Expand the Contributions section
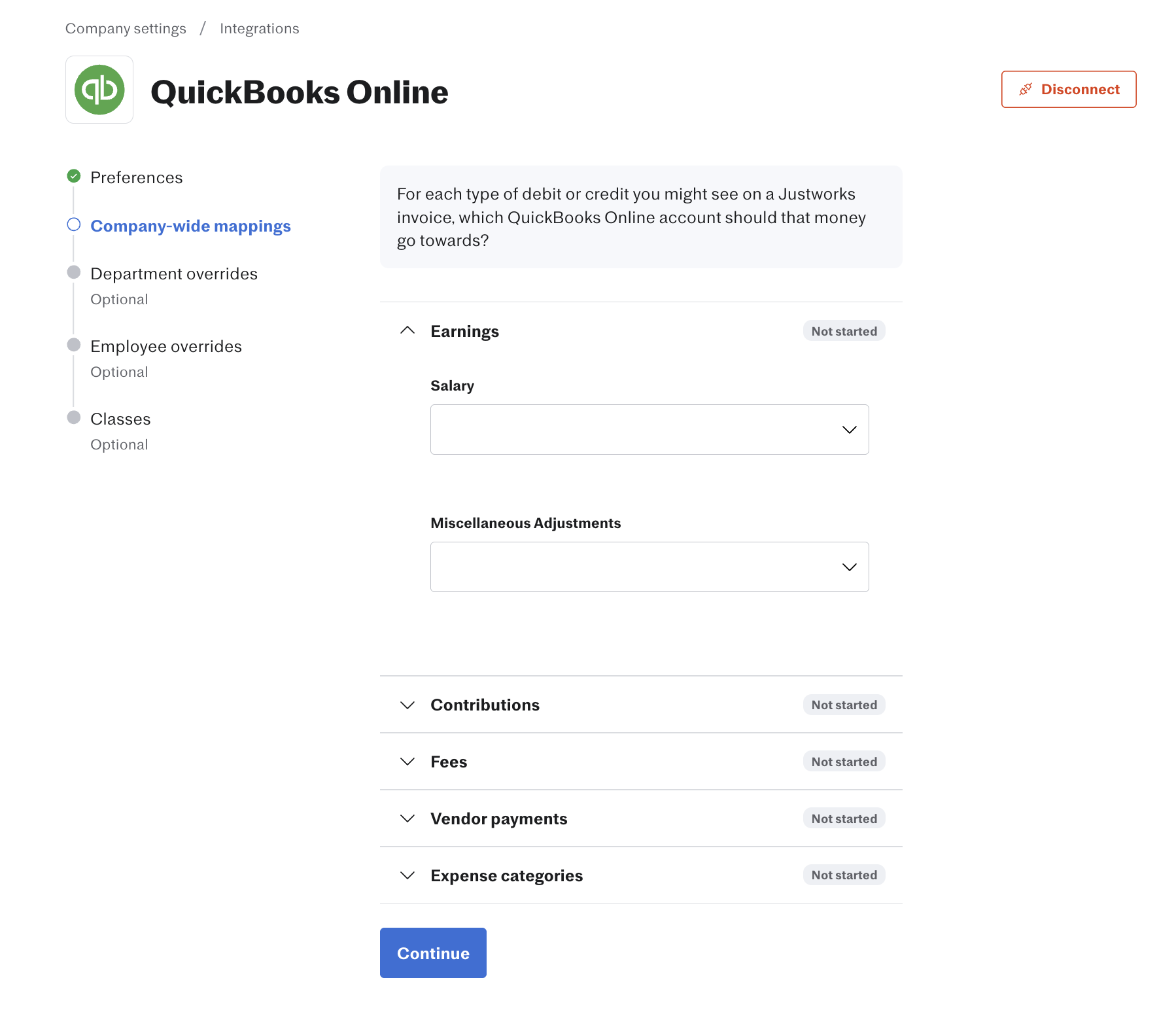The height and width of the screenshot is (1018, 1176). pyautogui.click(x=641, y=705)
